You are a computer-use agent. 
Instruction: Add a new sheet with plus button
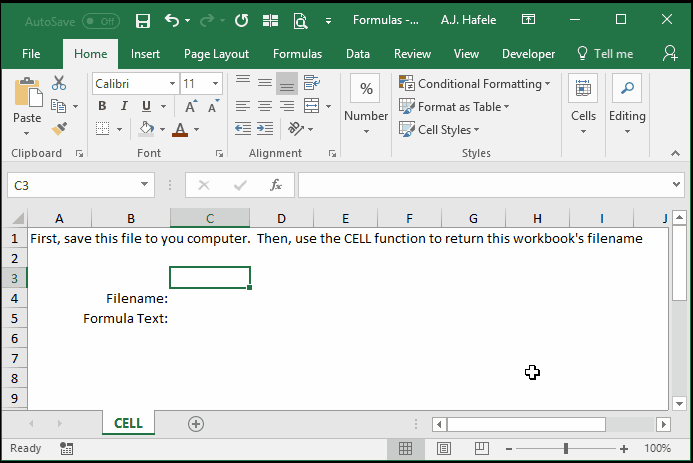tap(196, 424)
